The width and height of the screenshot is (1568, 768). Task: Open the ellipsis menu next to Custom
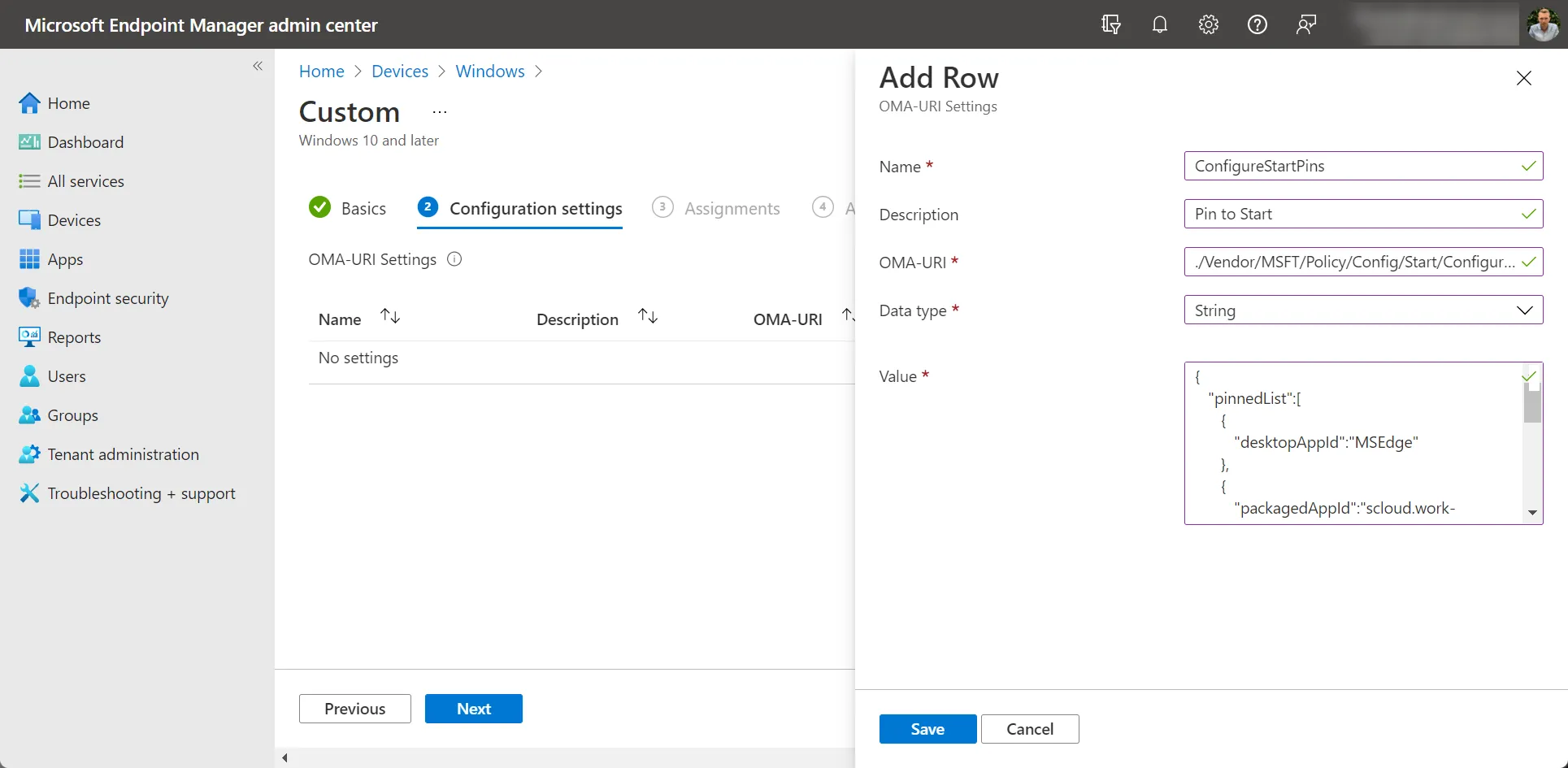[440, 112]
